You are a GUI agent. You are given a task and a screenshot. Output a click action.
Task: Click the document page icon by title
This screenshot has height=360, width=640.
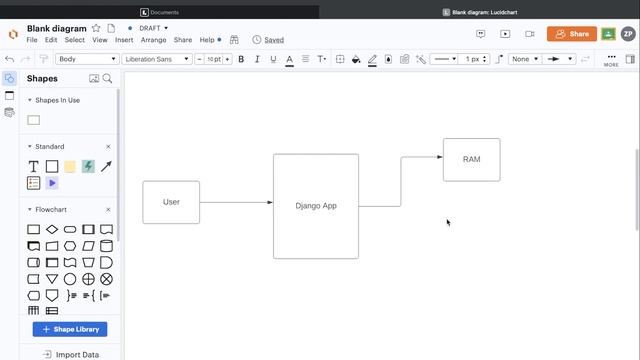[x=111, y=28]
